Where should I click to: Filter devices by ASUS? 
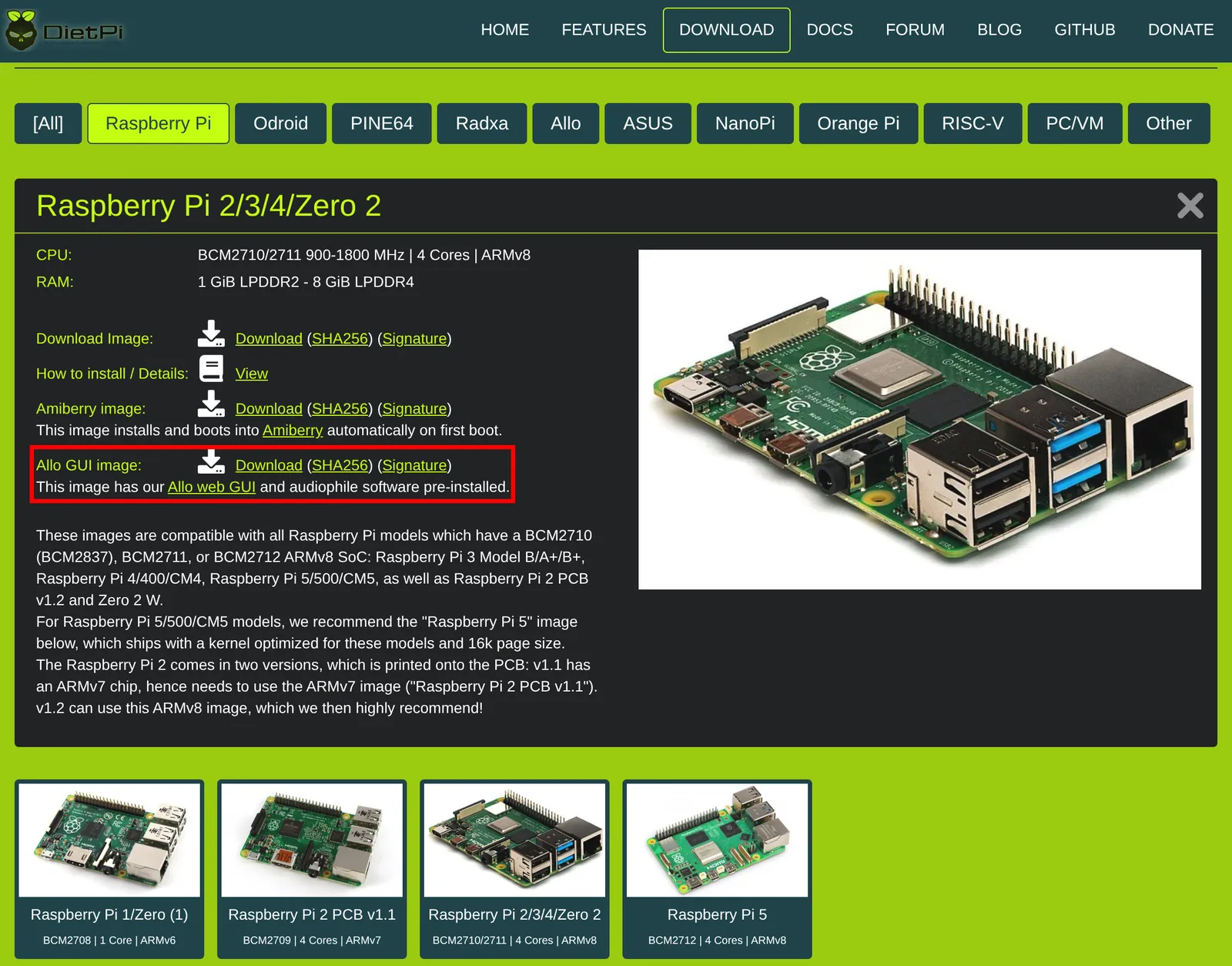pos(648,123)
